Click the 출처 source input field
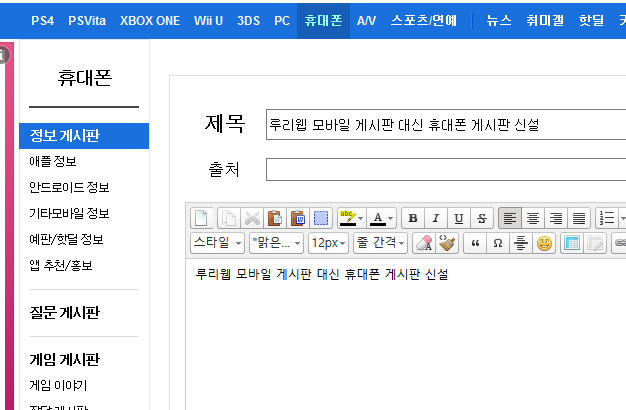 coord(446,170)
